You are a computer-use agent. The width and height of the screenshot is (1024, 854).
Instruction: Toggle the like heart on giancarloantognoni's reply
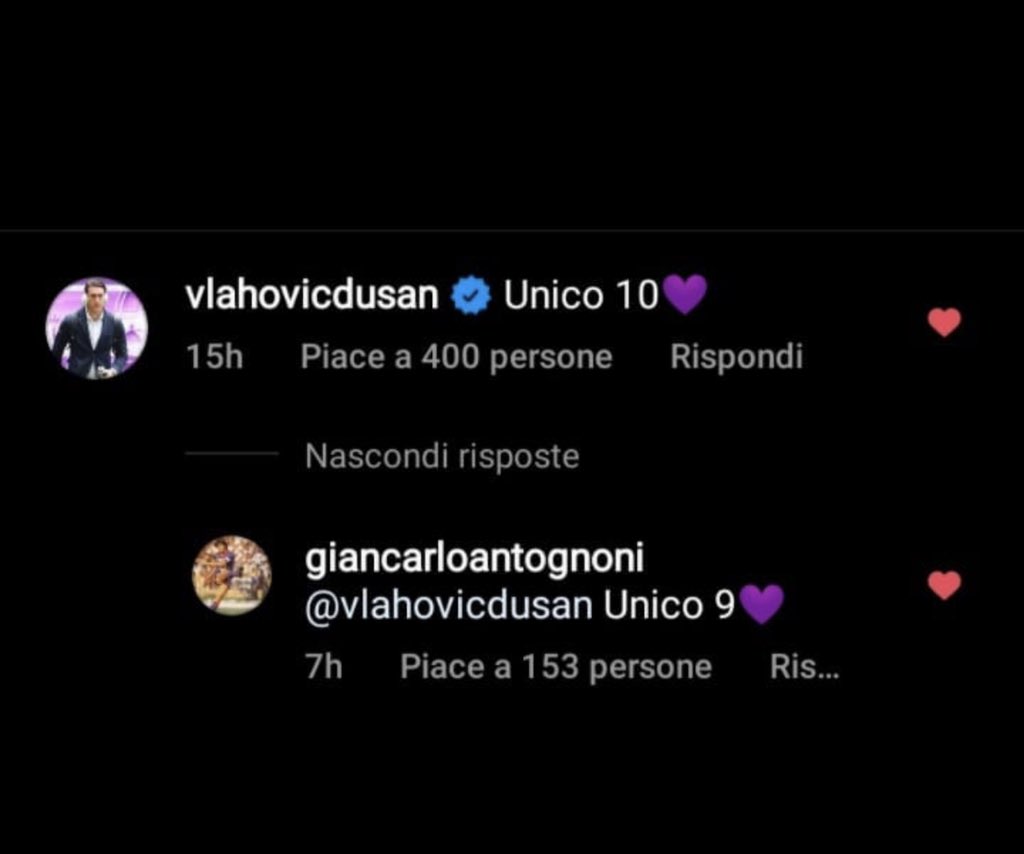point(944,585)
